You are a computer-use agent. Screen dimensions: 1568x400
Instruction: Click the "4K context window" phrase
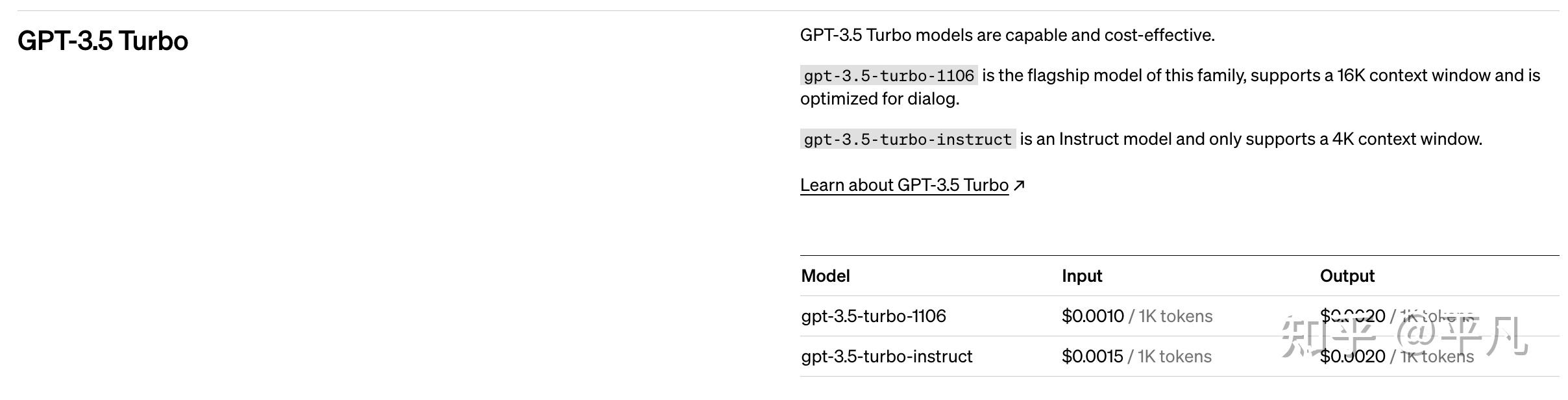(1406, 139)
